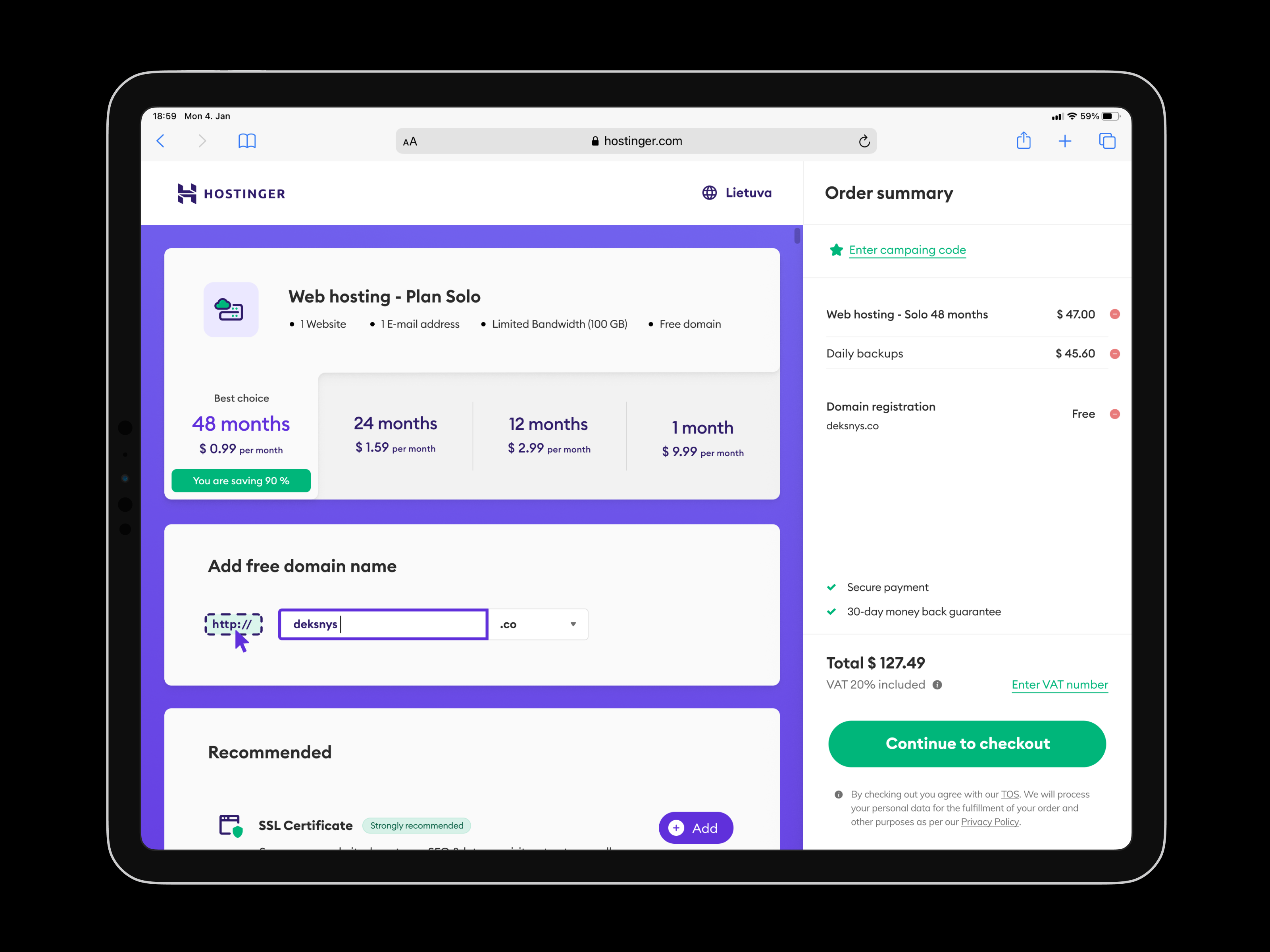The height and width of the screenshot is (952, 1270).
Task: Click the 'deksnys.co' domain text
Action: tap(852, 426)
